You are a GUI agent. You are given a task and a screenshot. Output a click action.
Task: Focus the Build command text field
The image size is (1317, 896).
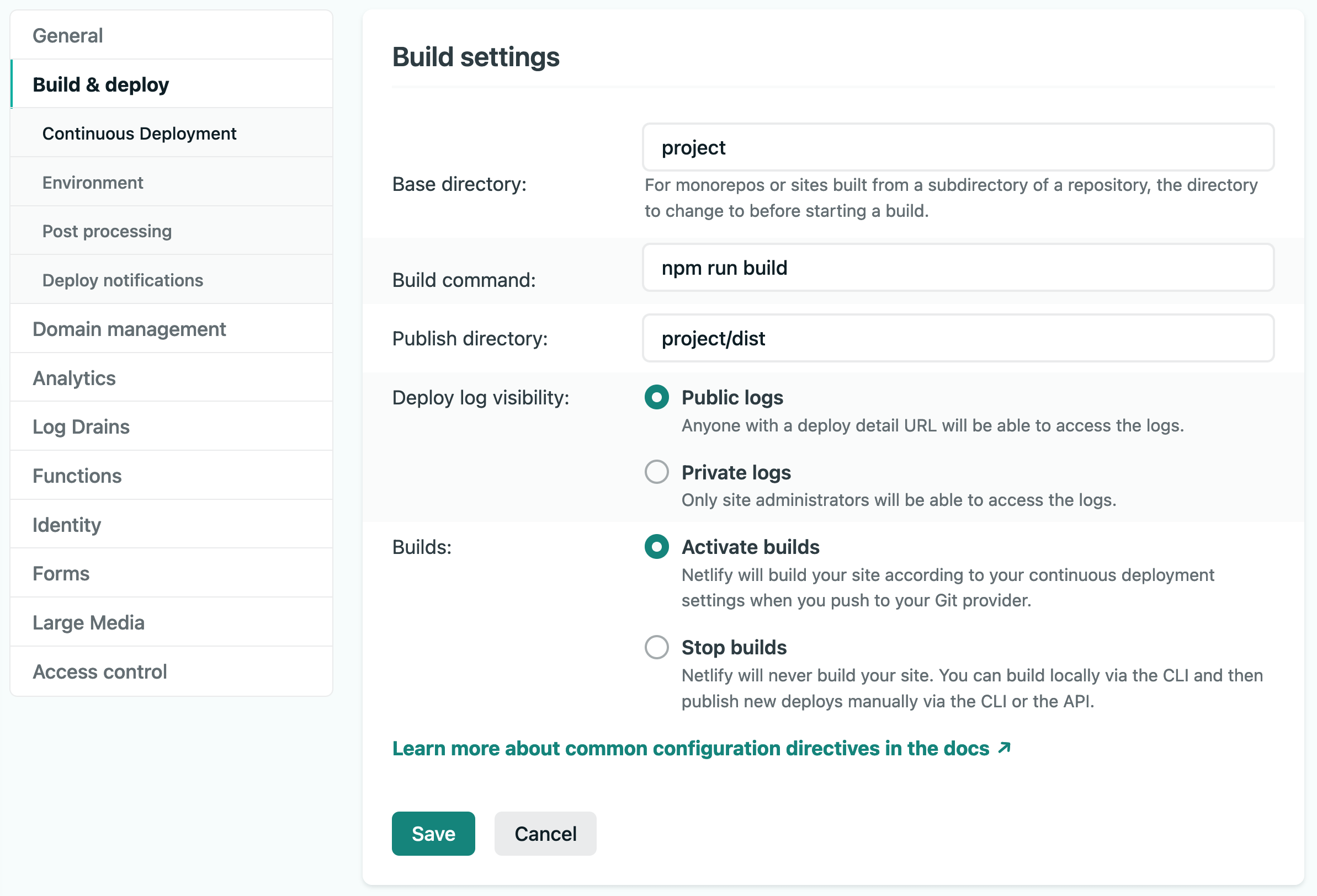[x=958, y=268]
